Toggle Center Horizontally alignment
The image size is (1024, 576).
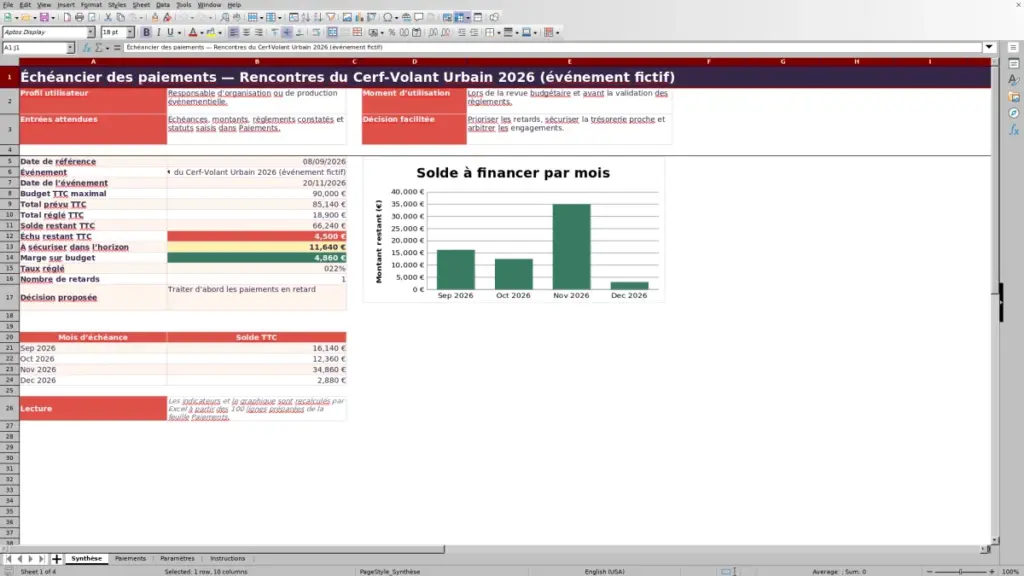pos(246,33)
